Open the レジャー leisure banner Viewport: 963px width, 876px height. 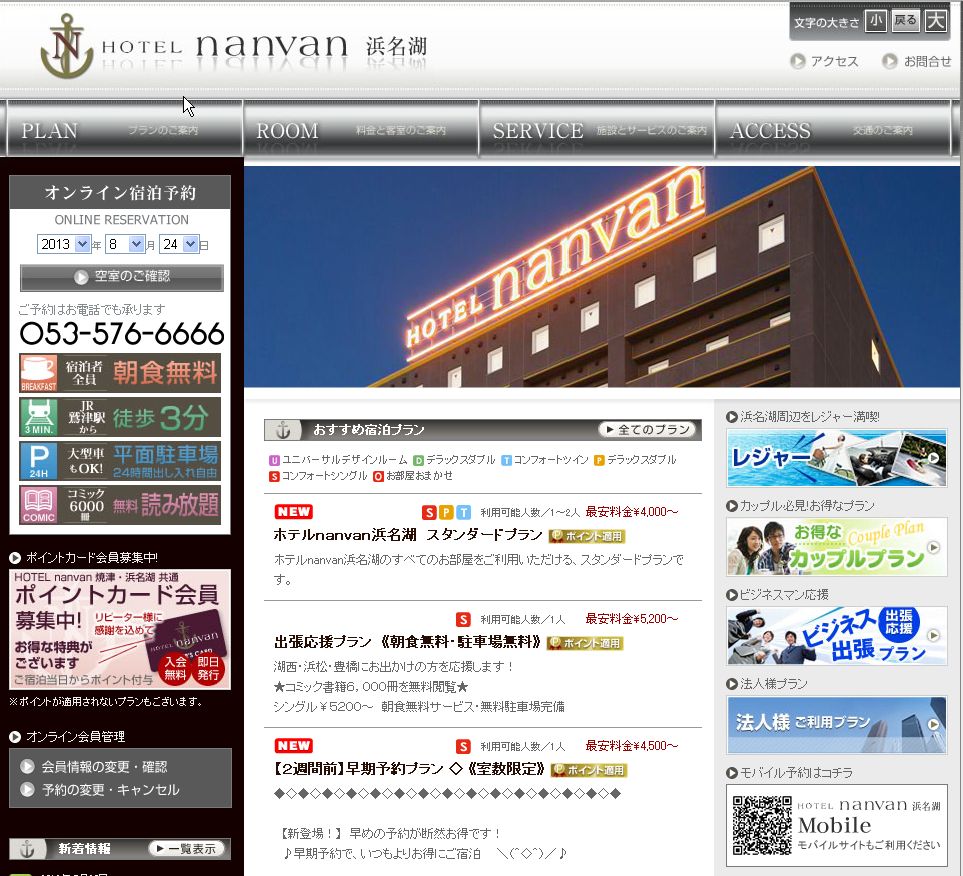pos(836,458)
